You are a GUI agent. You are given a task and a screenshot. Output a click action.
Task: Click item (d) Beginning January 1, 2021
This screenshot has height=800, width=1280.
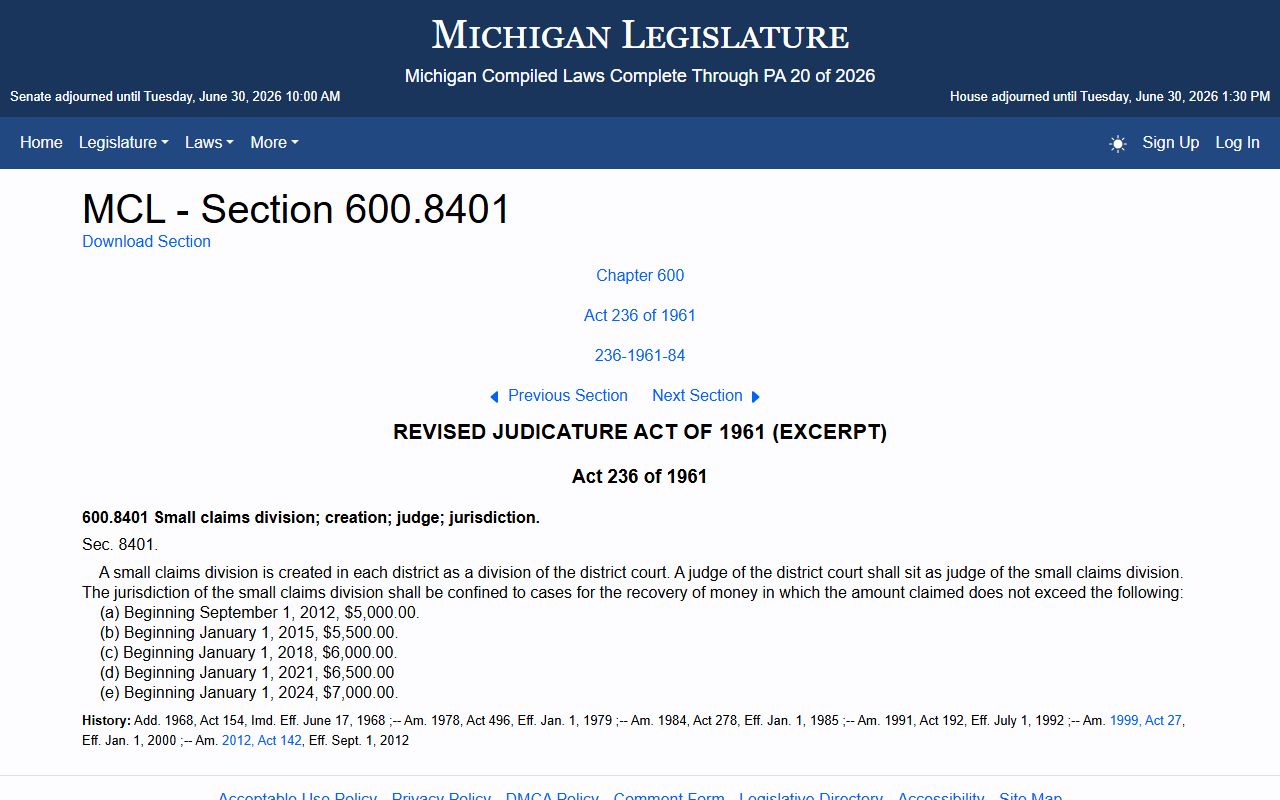tap(247, 673)
